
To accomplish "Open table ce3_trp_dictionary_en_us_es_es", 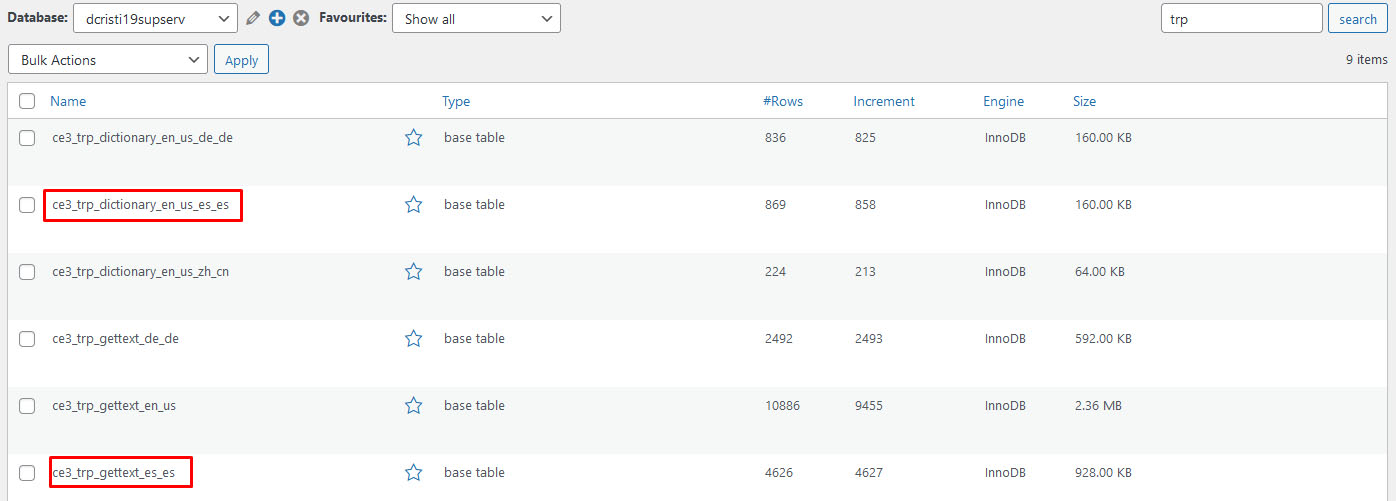I will click(140, 205).
